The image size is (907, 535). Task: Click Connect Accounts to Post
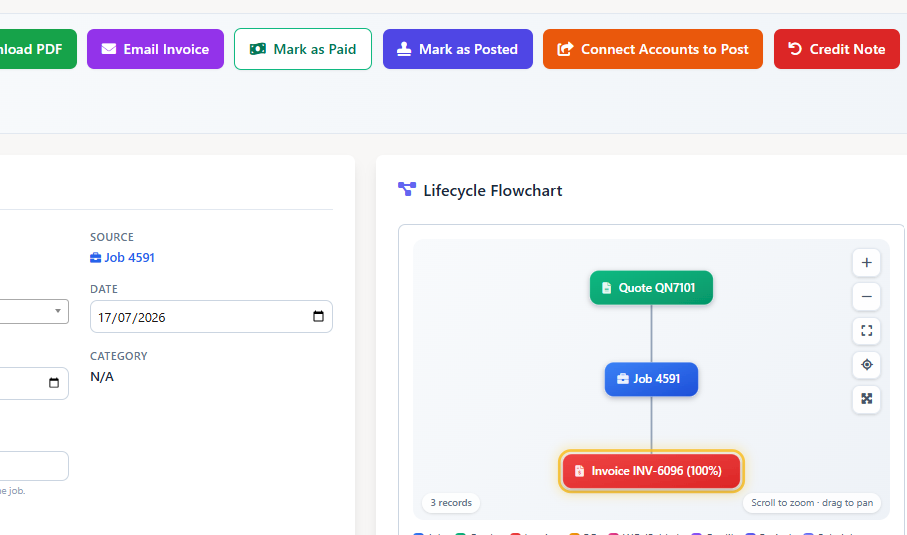point(652,49)
